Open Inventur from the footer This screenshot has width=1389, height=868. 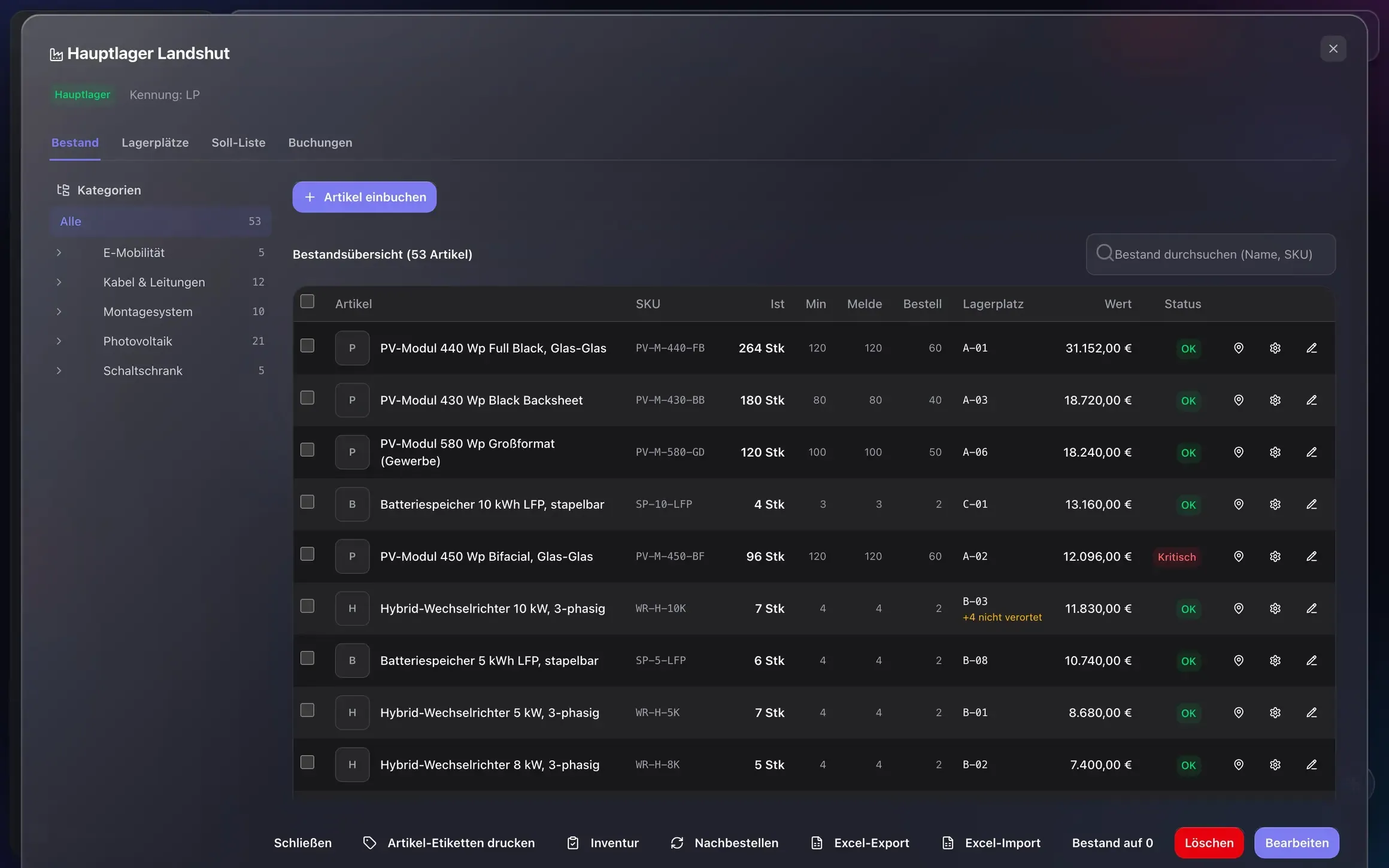603,843
